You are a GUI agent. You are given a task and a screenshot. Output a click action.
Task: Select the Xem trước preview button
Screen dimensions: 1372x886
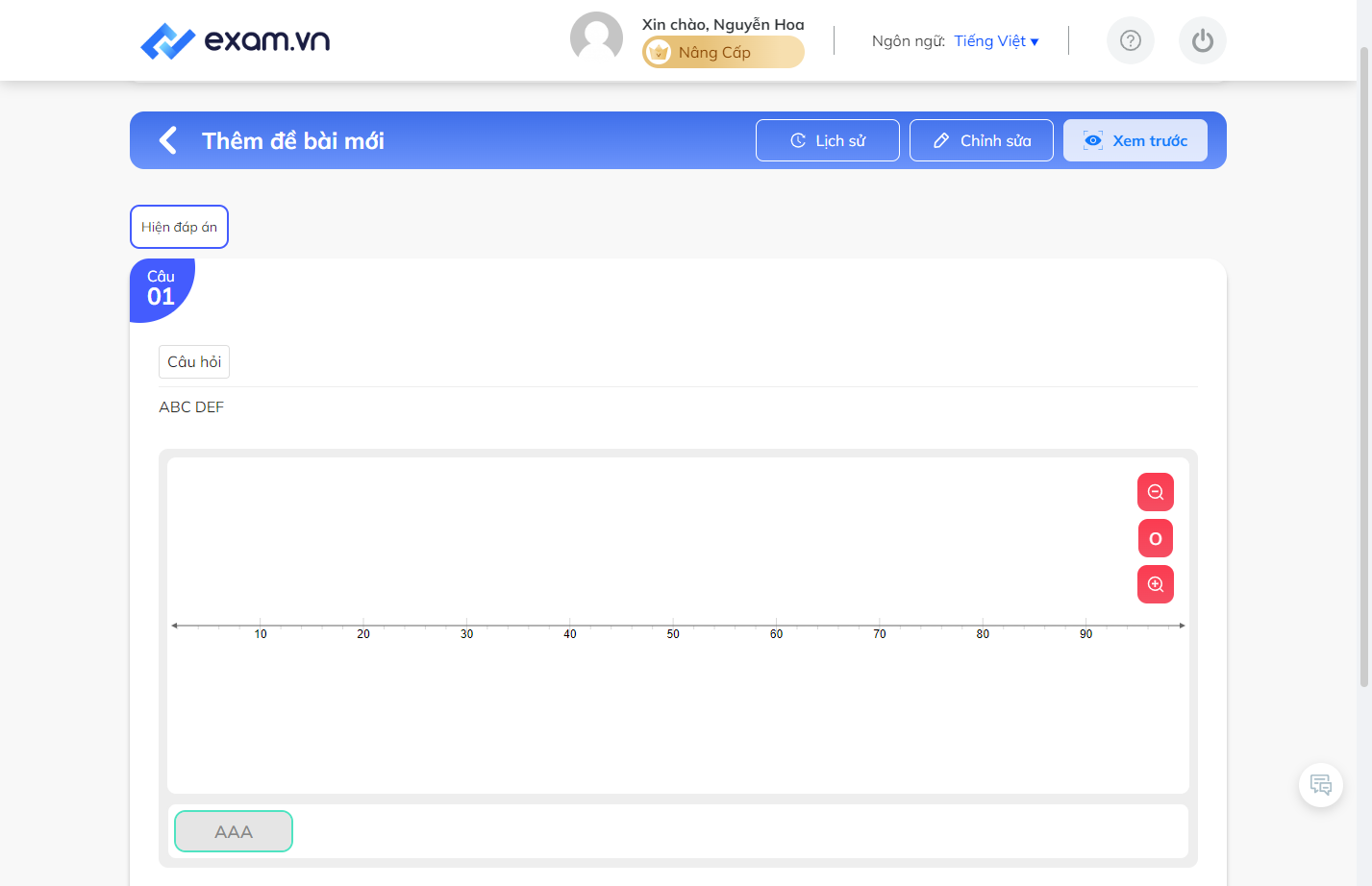point(1135,140)
